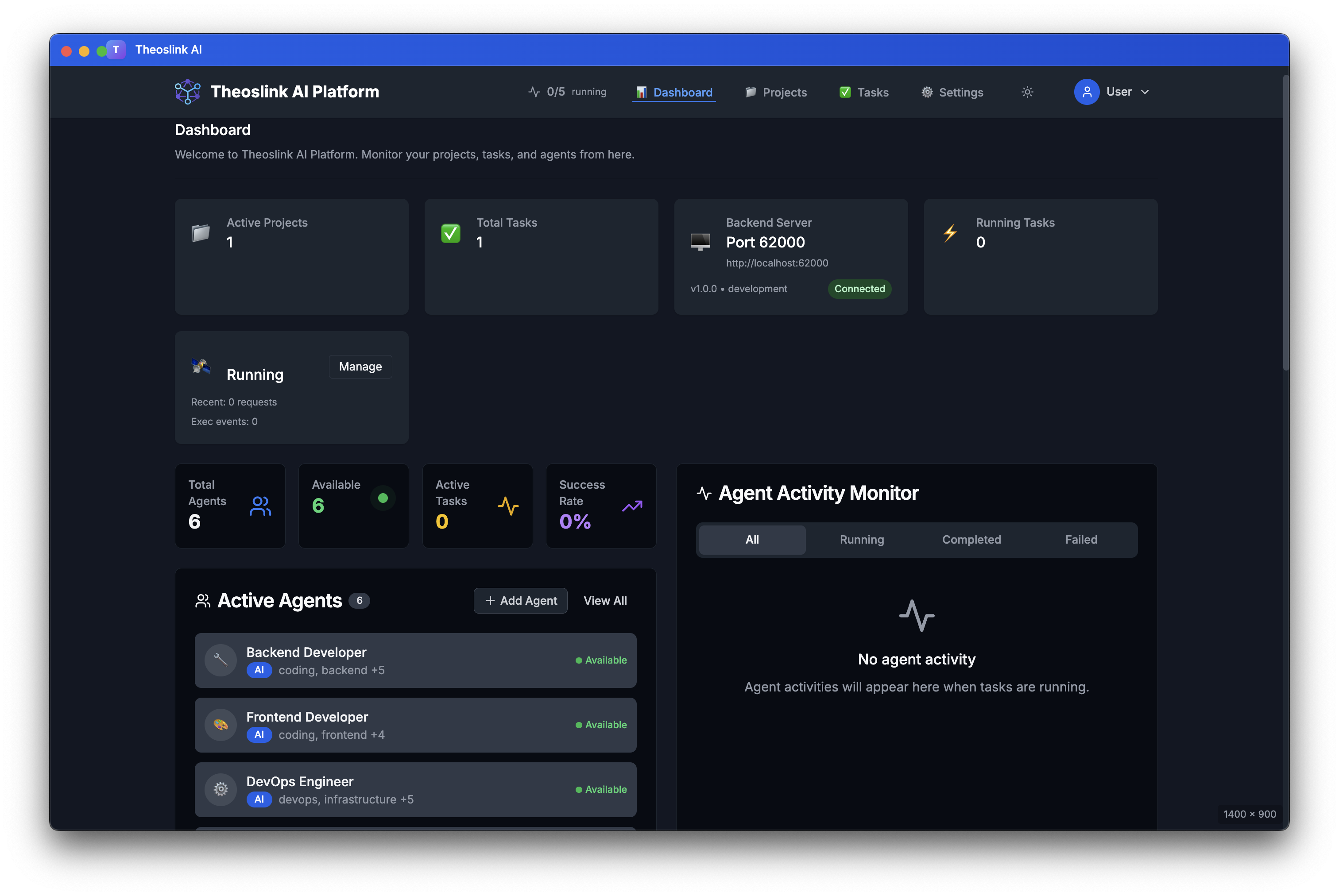Click the Agent Activity Monitor pulse icon
The height and width of the screenshot is (896, 1339).
tap(704, 493)
